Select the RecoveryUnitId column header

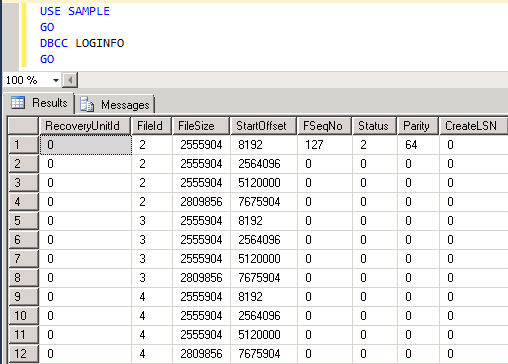coord(85,126)
